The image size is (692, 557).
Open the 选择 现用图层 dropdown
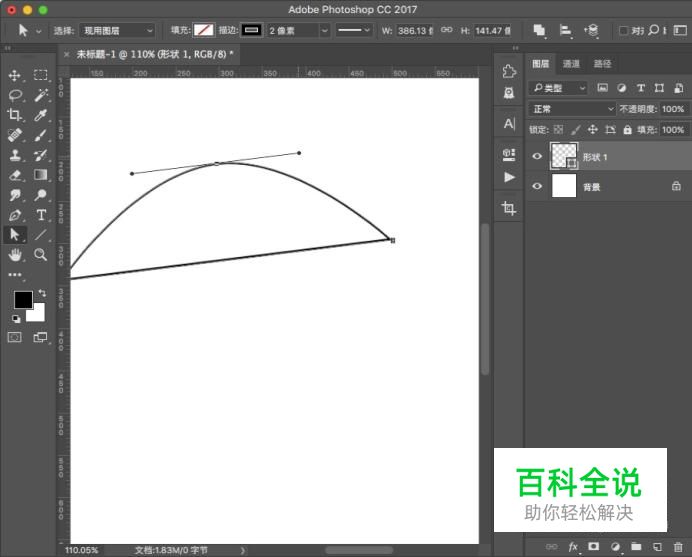click(x=117, y=30)
